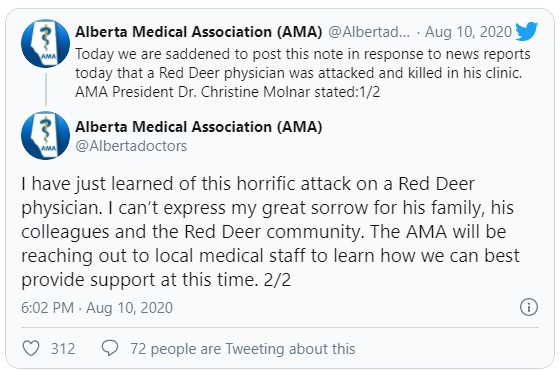Click the 'provide support at this time' line
Viewport: 560px width, 370px height.
click(156, 280)
